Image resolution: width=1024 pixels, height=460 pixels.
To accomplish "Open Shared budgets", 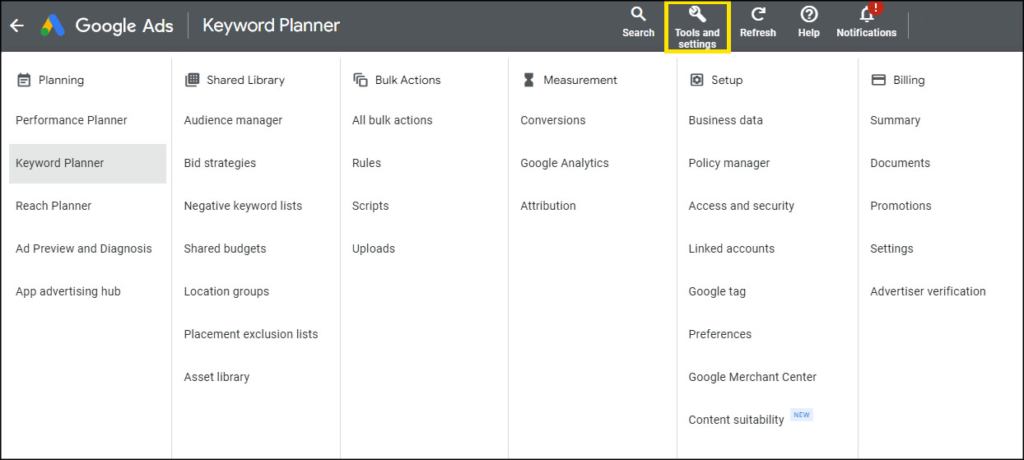I will click(x=225, y=249).
